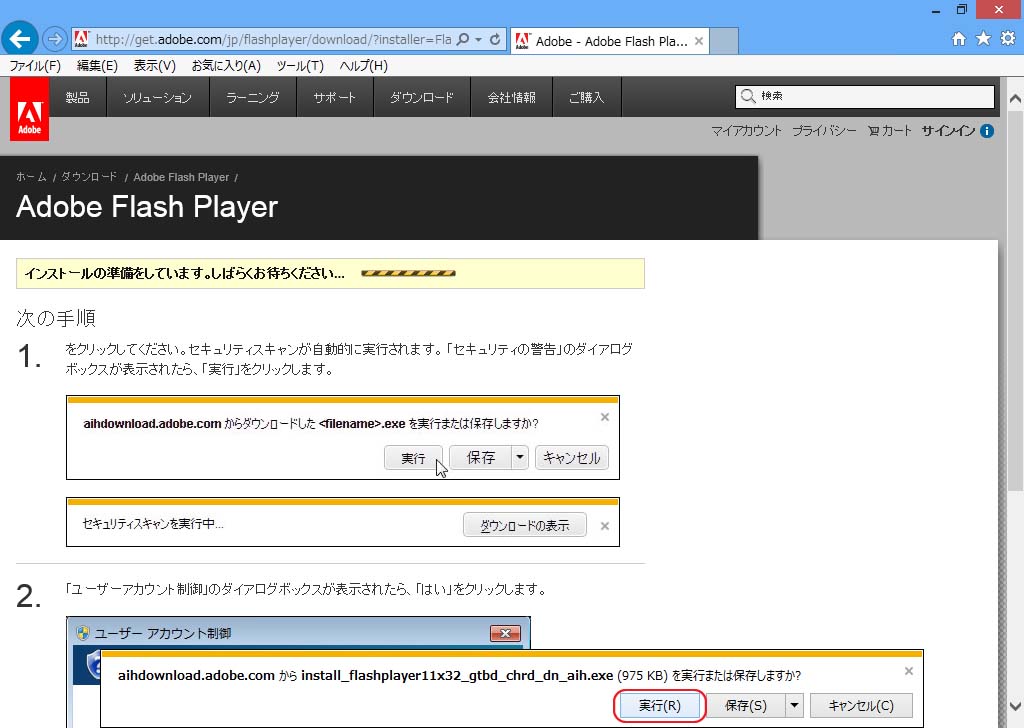1024x728 pixels.
Task: Click the Home icon in the toolbar
Action: pyautogui.click(x=958, y=39)
